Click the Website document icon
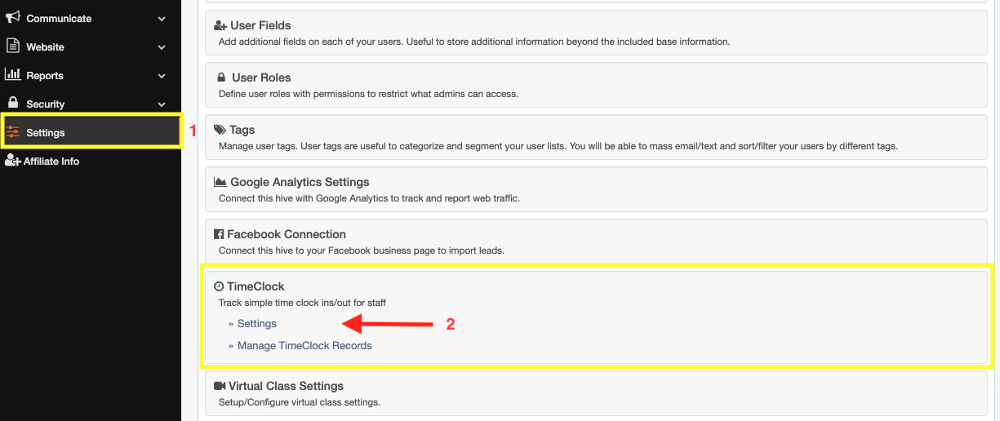Screen dimensions: 1000x421 coord(13,46)
